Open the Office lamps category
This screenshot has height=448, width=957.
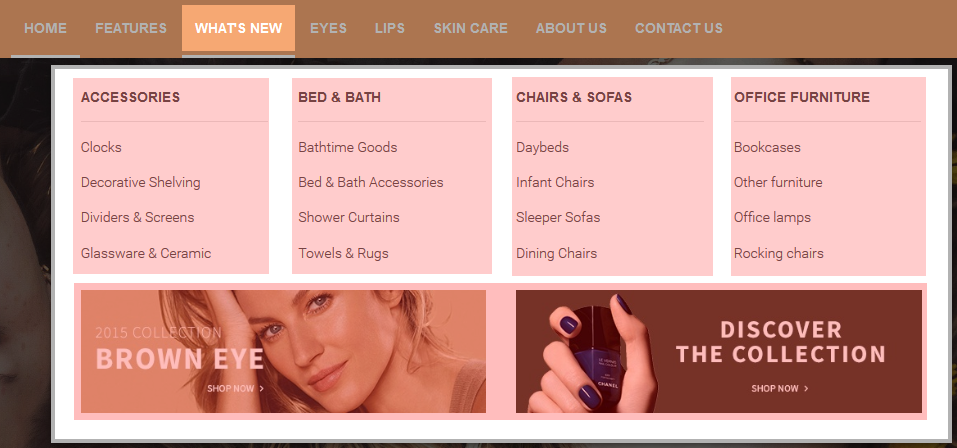772,217
